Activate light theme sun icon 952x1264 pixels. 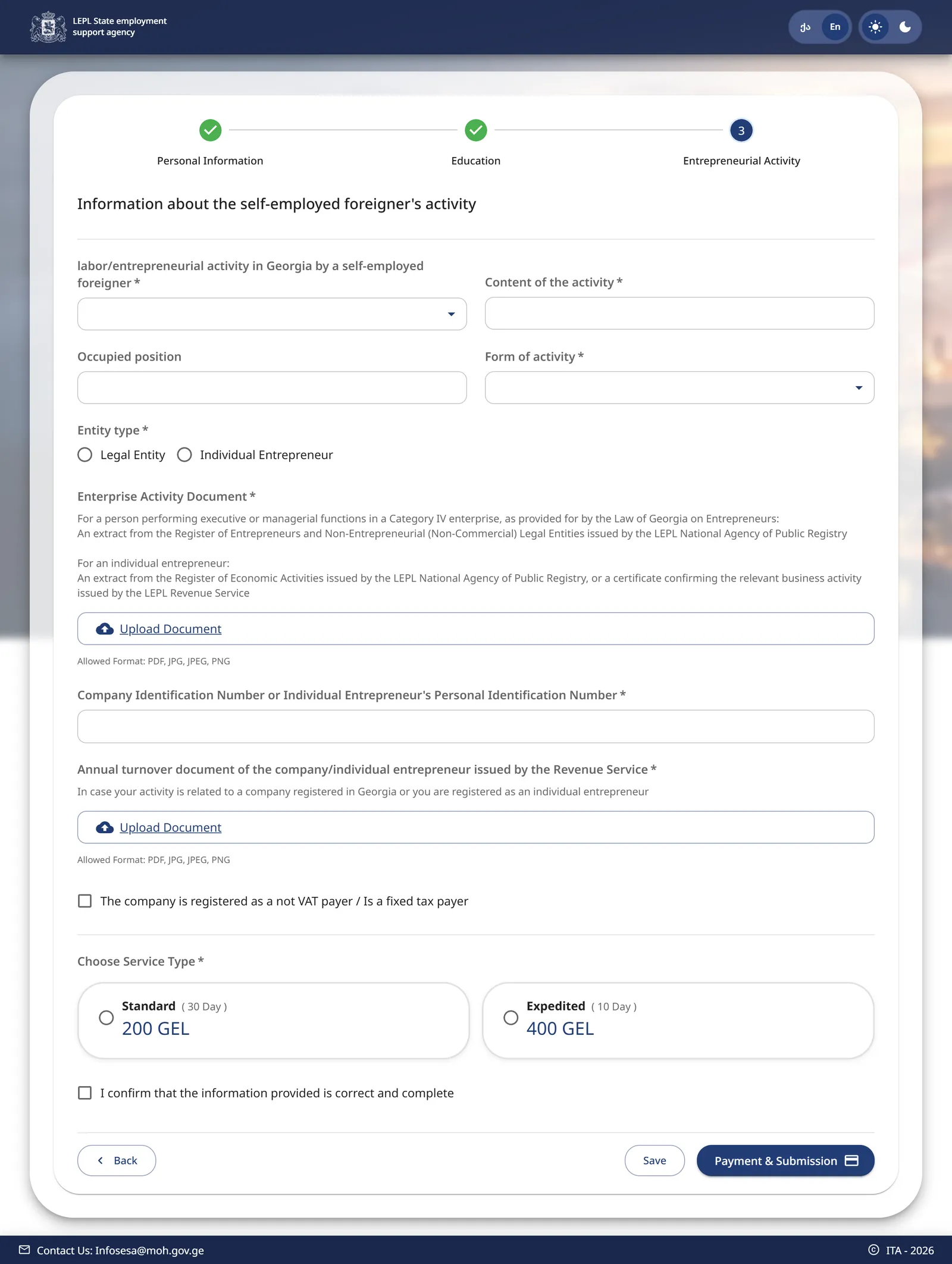click(875, 27)
